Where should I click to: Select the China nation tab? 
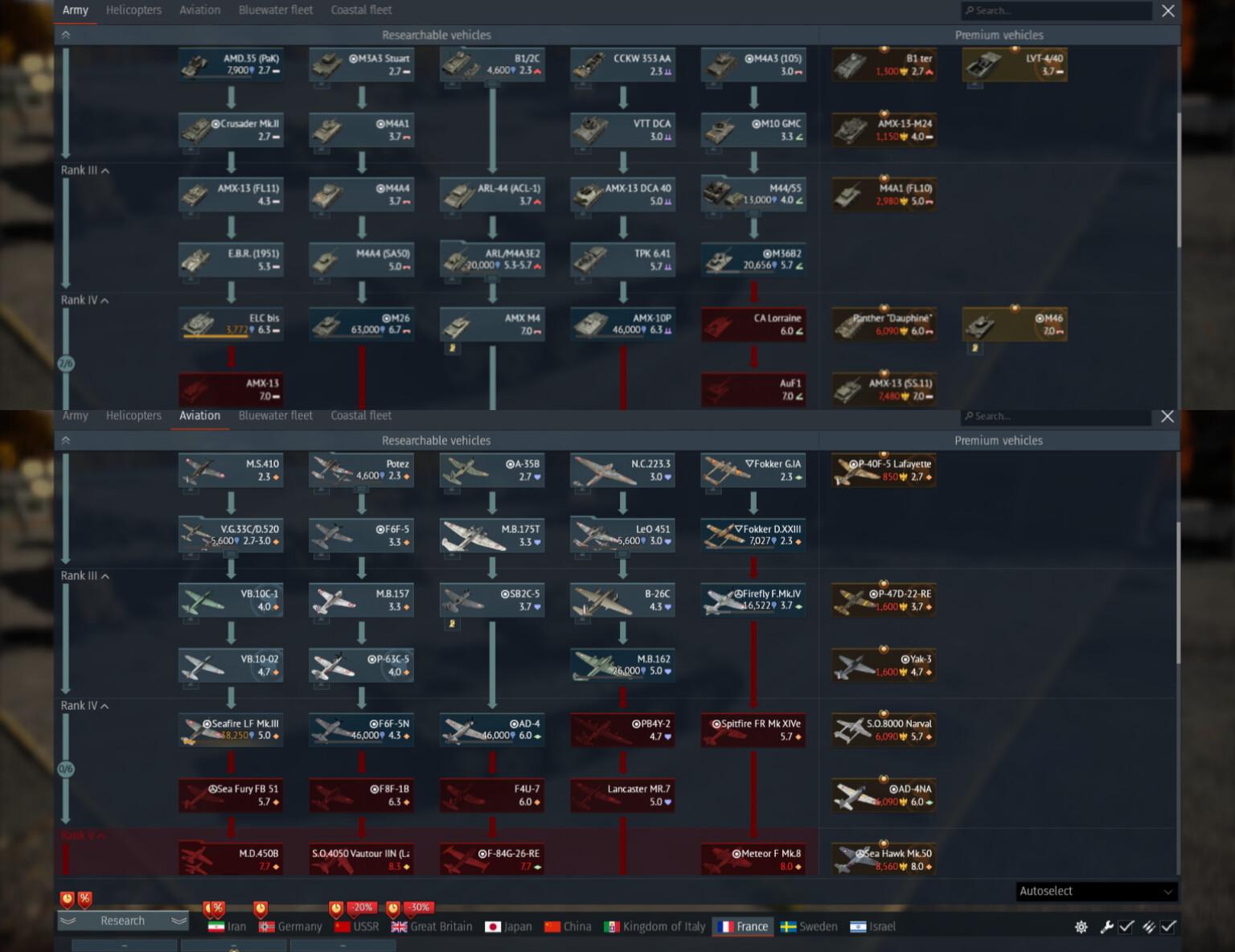[x=568, y=927]
